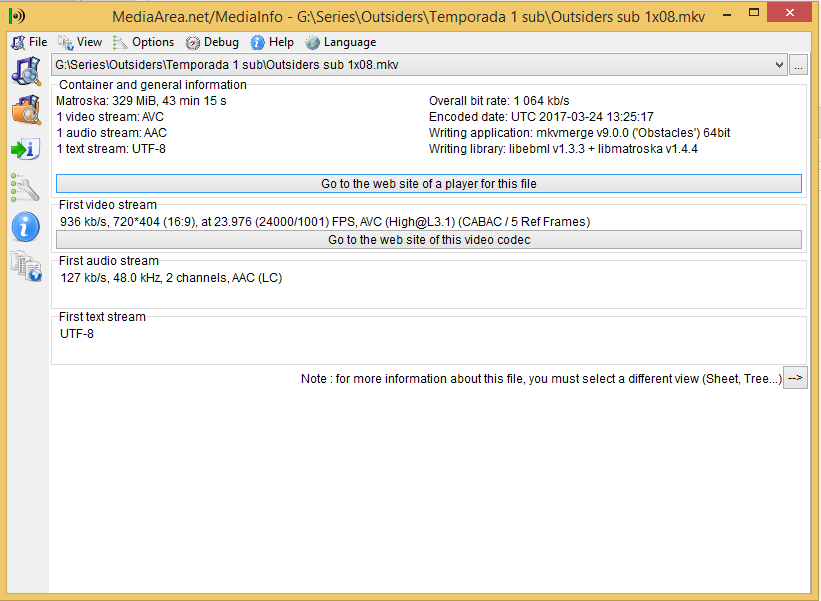Click the file path combo box field
Viewport: 821px width, 601px height.
419,65
